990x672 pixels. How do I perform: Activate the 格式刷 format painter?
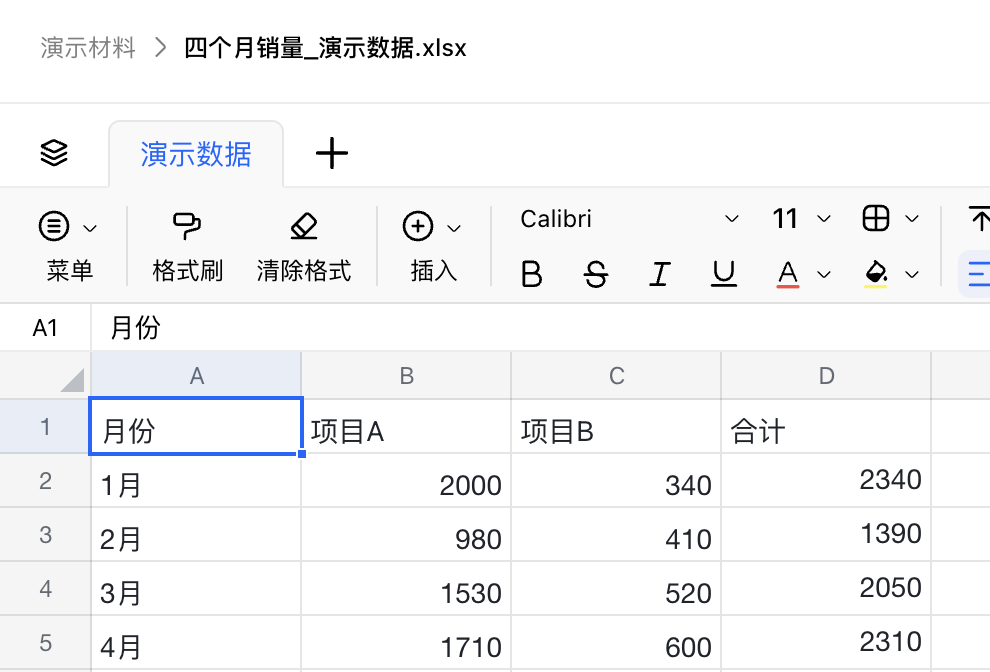pos(187,245)
